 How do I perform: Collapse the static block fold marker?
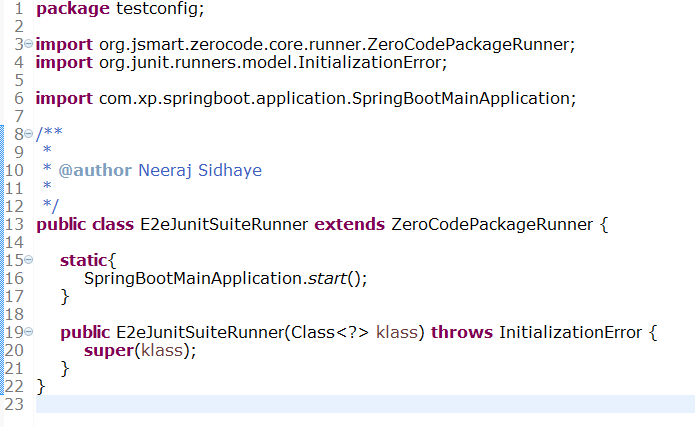point(28,259)
